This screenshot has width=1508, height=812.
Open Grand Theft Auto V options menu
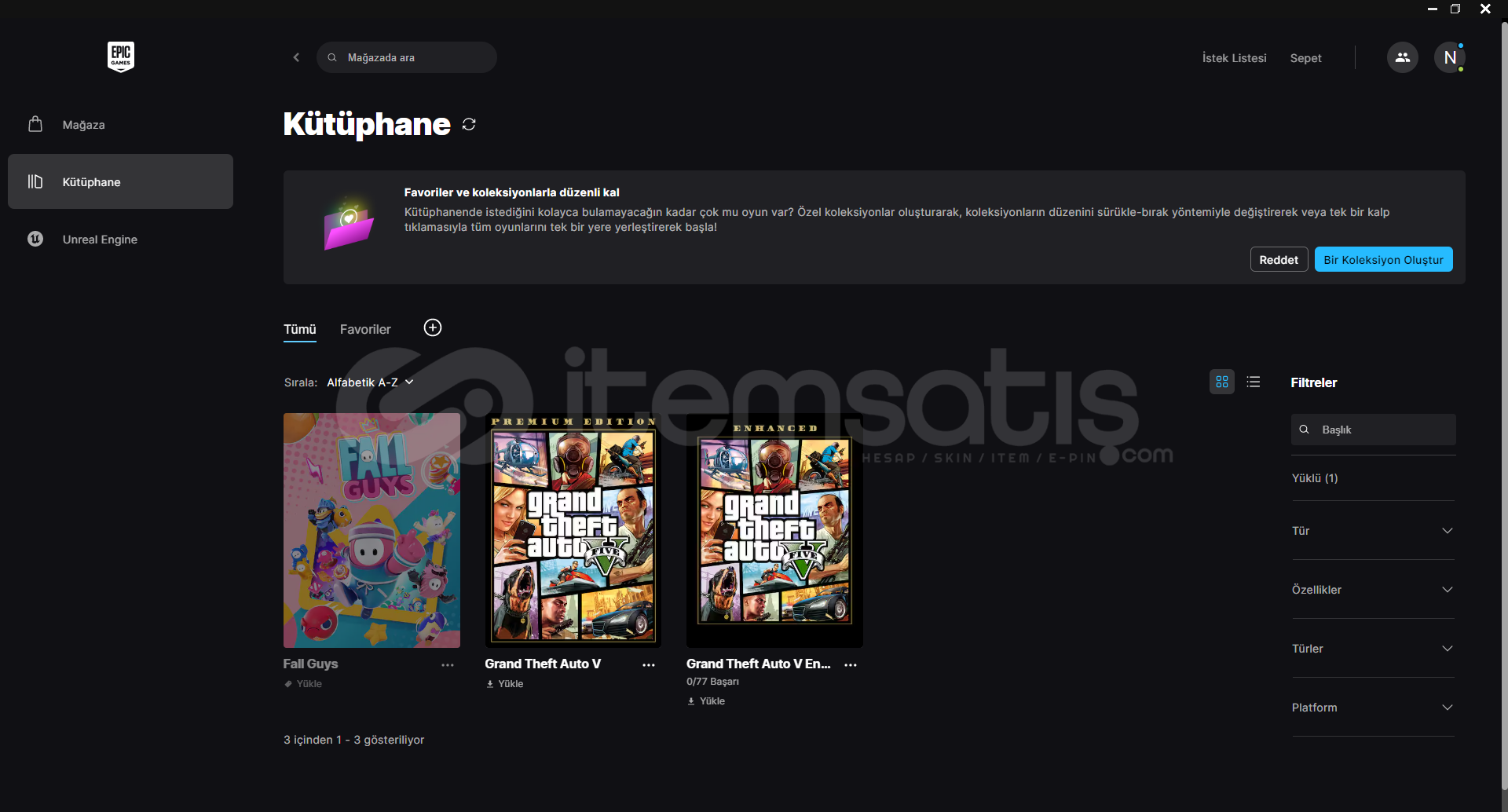click(649, 665)
